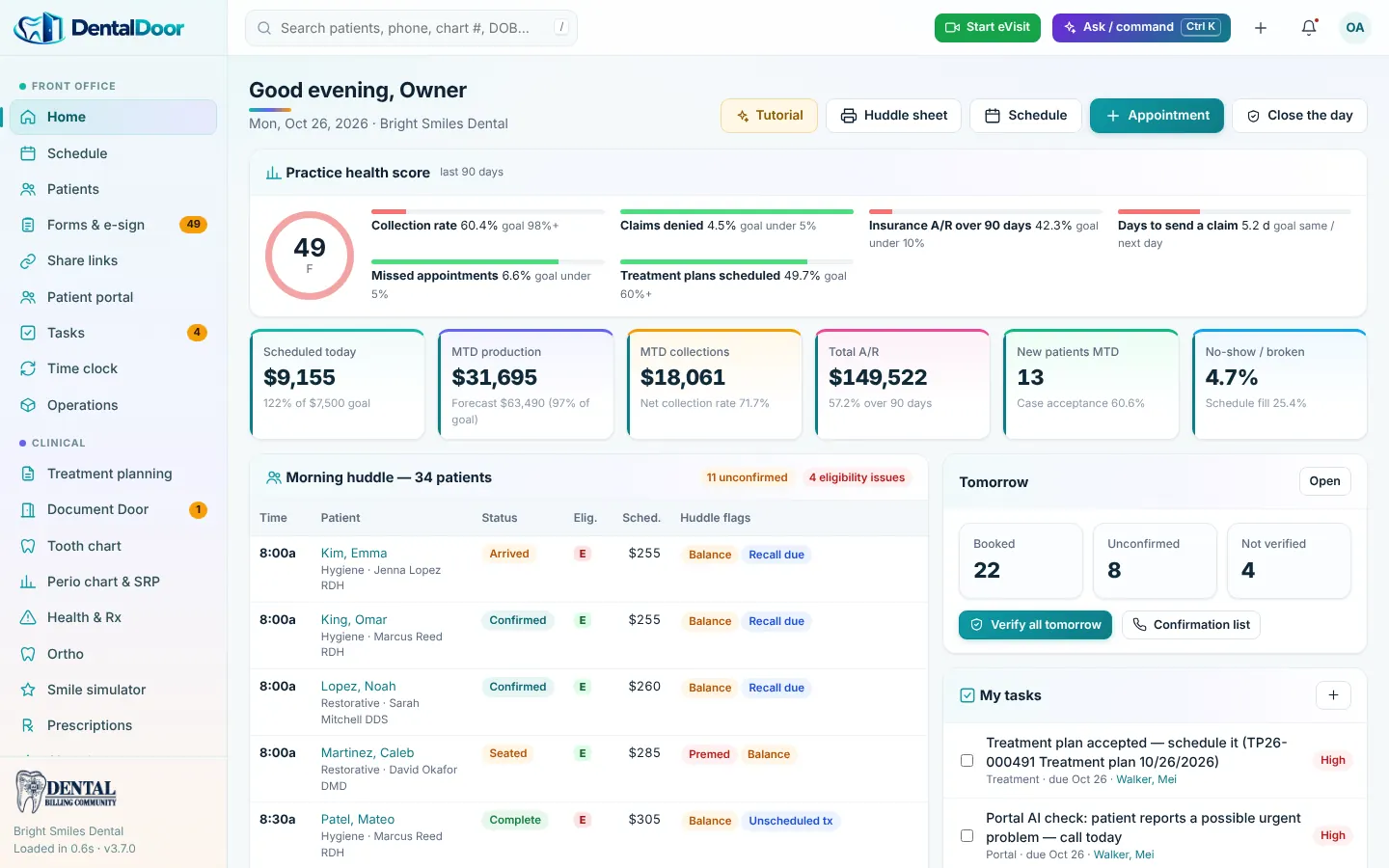Click the Time clock icon
Screen dimensions: 1389x868
coord(28,368)
